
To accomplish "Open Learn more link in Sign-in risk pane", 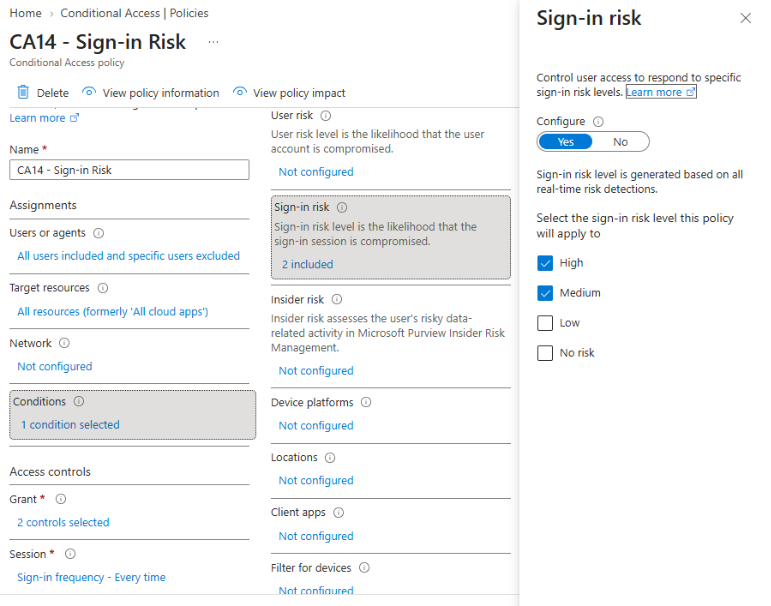I will (660, 92).
